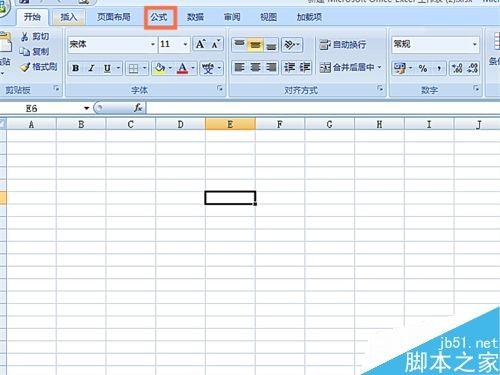Screen dimensions: 500x375
Task: Click the fx insert function icon
Action: 138,108
